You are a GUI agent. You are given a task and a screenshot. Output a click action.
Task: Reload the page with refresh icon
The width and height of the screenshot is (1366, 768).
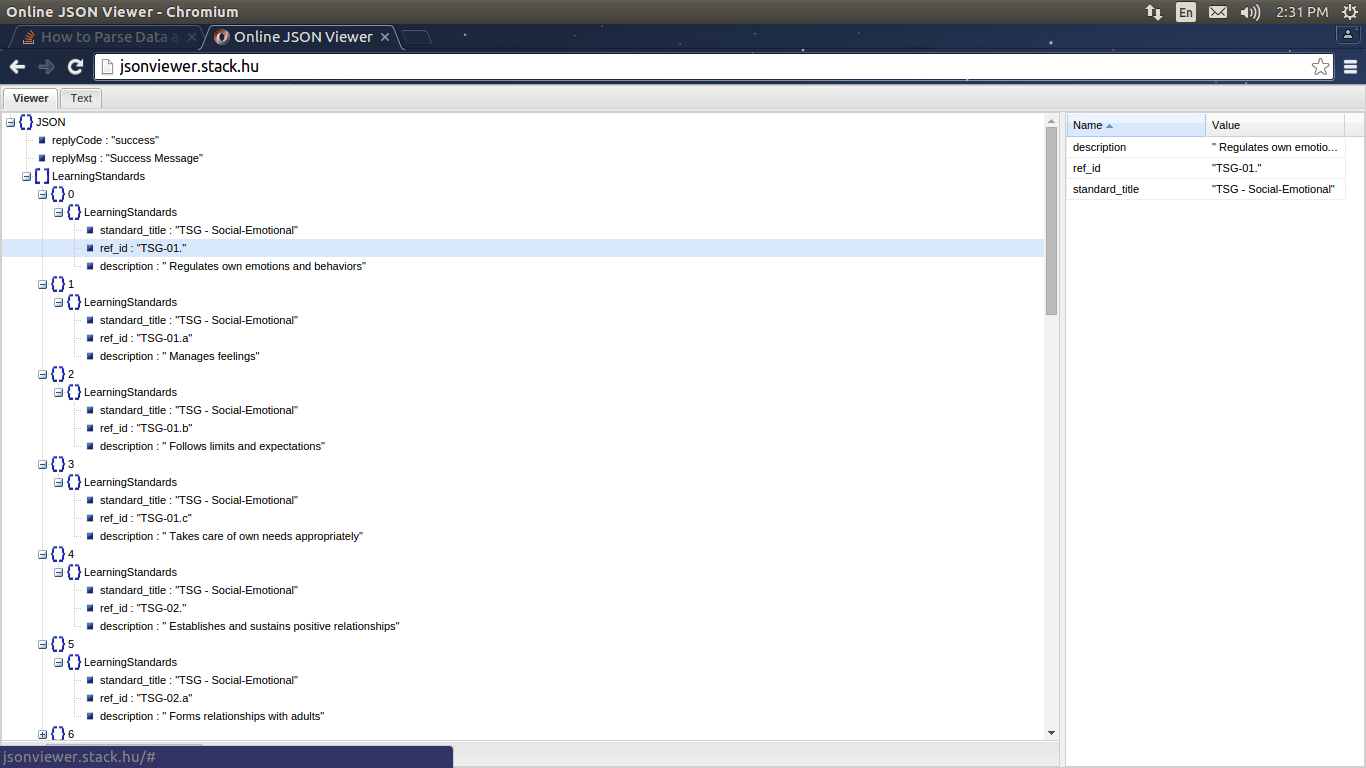(x=75, y=67)
